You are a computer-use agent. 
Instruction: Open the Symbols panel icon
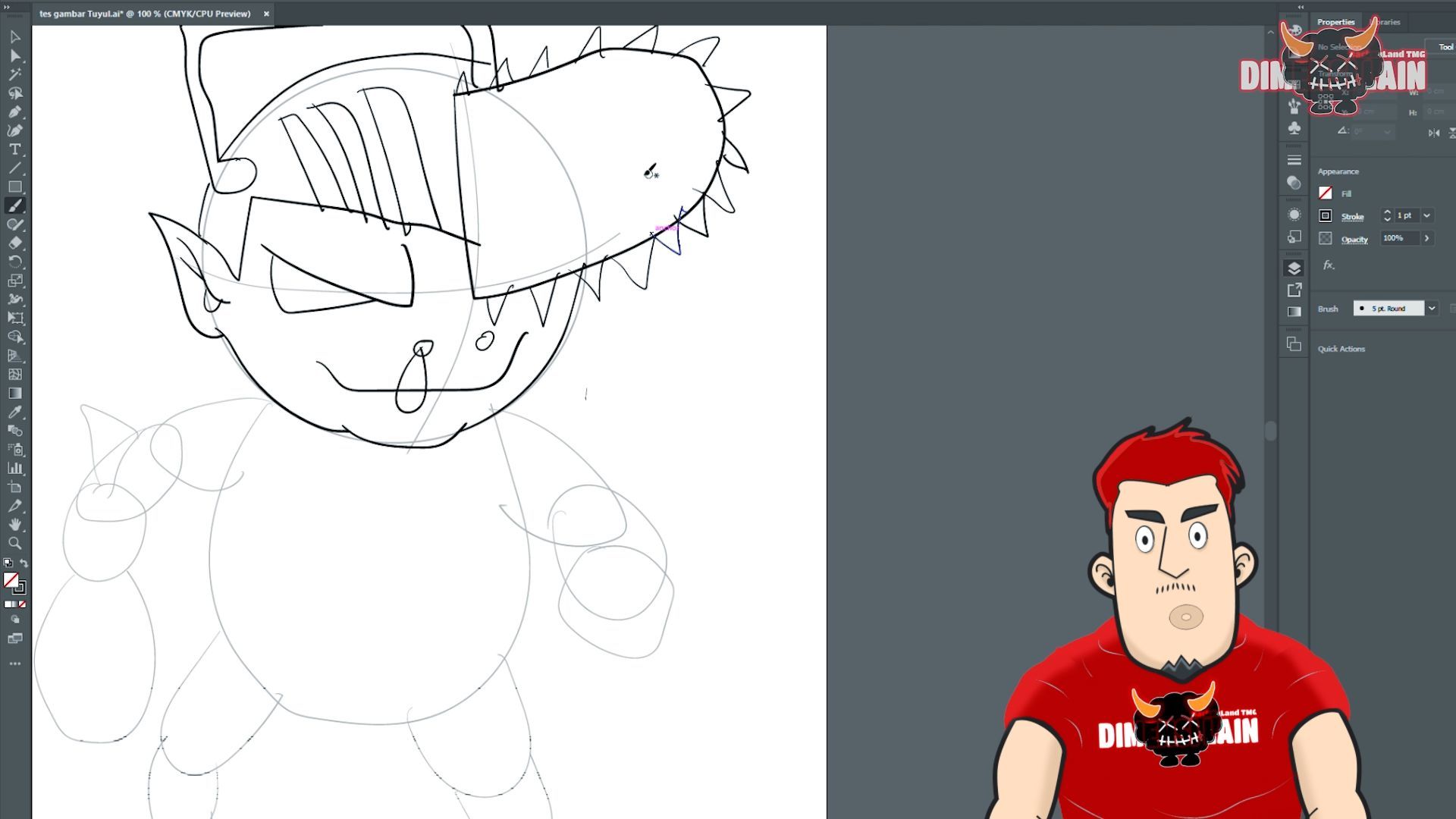[1294, 127]
